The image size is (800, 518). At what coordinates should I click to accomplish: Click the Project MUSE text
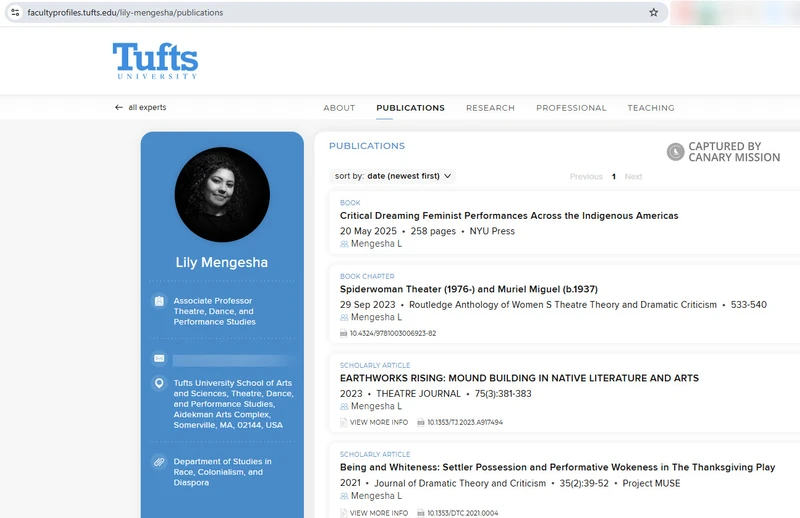(651, 483)
